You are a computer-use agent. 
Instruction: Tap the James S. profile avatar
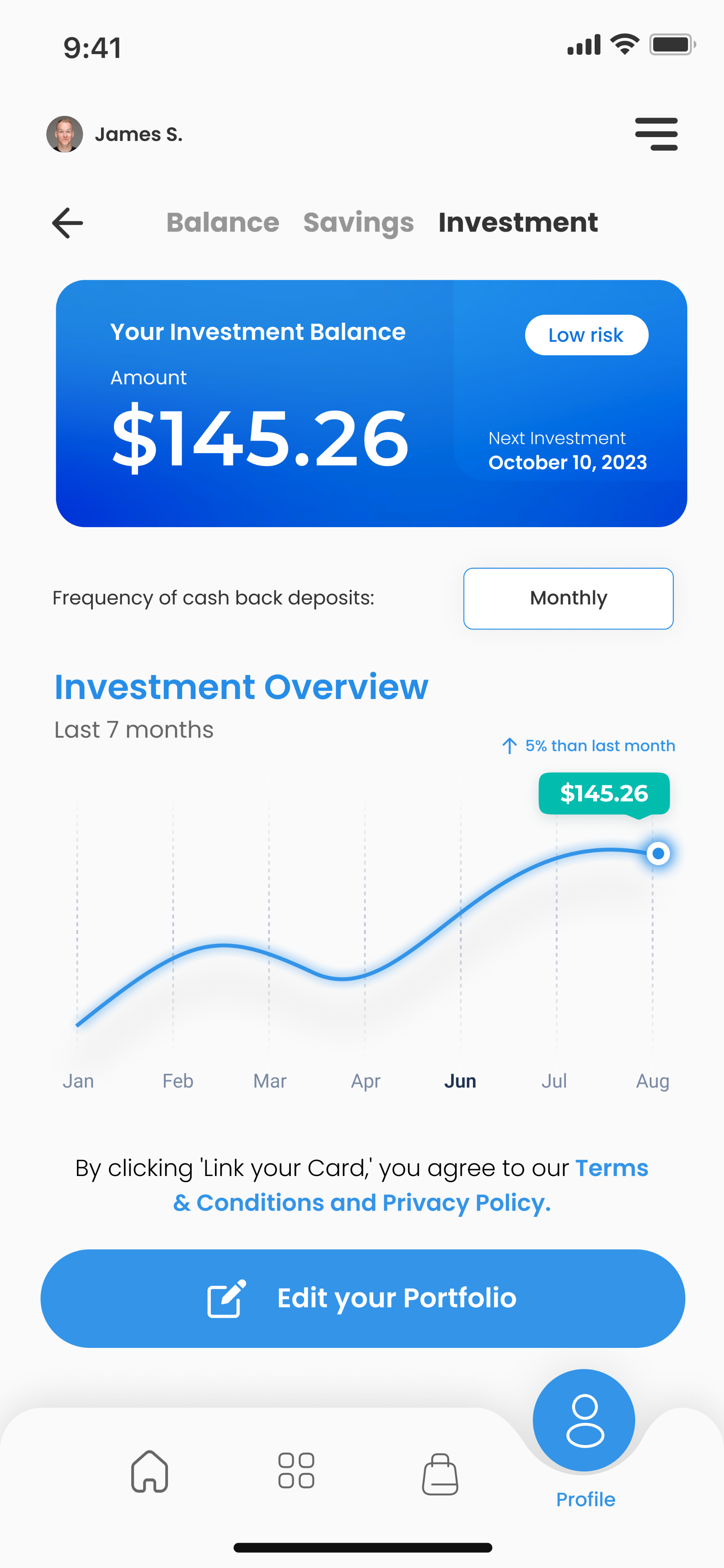tap(65, 134)
